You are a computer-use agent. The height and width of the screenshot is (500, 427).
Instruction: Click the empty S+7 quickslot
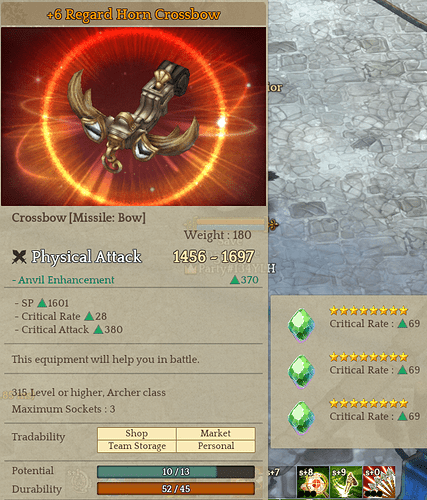point(282,482)
